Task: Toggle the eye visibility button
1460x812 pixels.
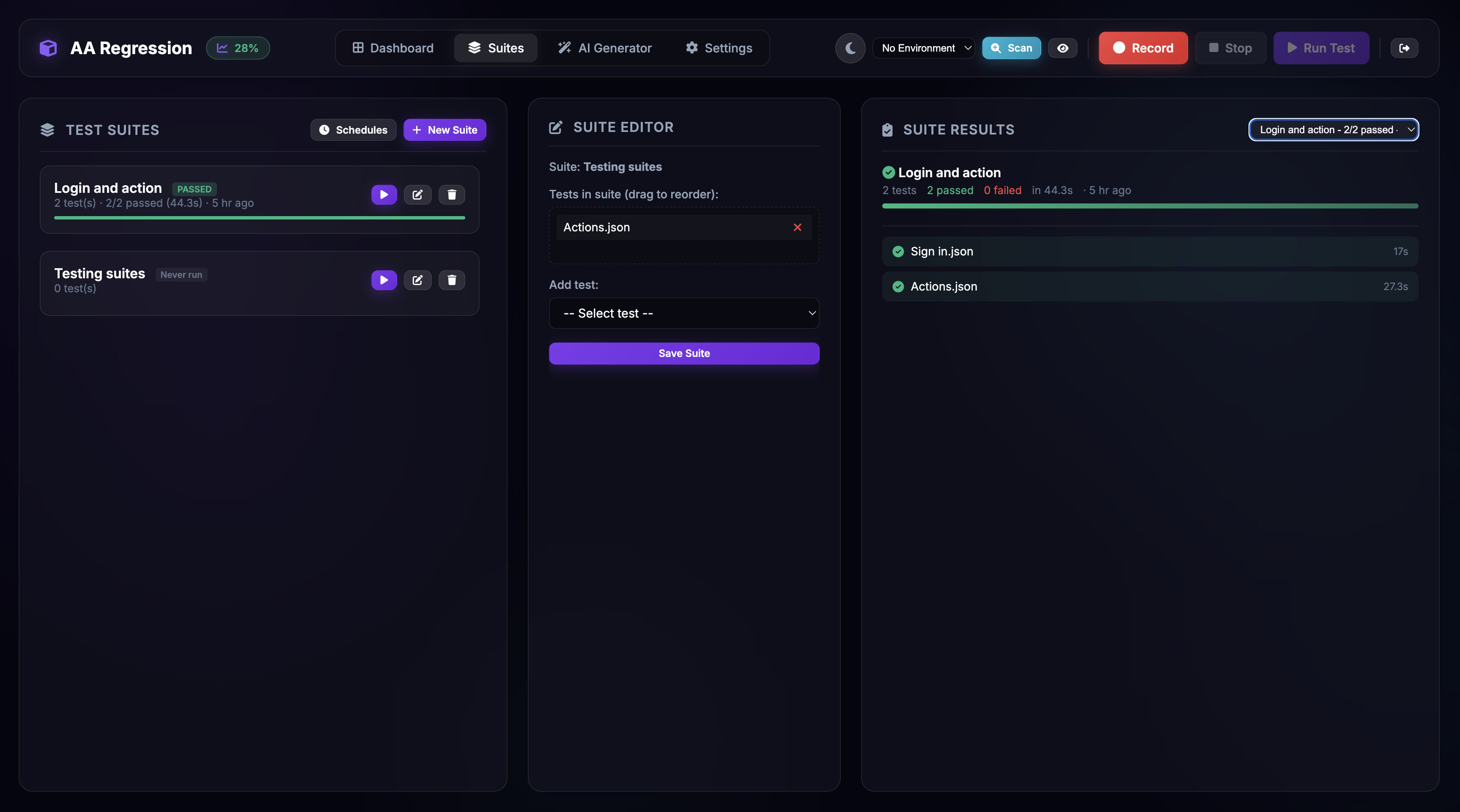Action: coord(1062,48)
